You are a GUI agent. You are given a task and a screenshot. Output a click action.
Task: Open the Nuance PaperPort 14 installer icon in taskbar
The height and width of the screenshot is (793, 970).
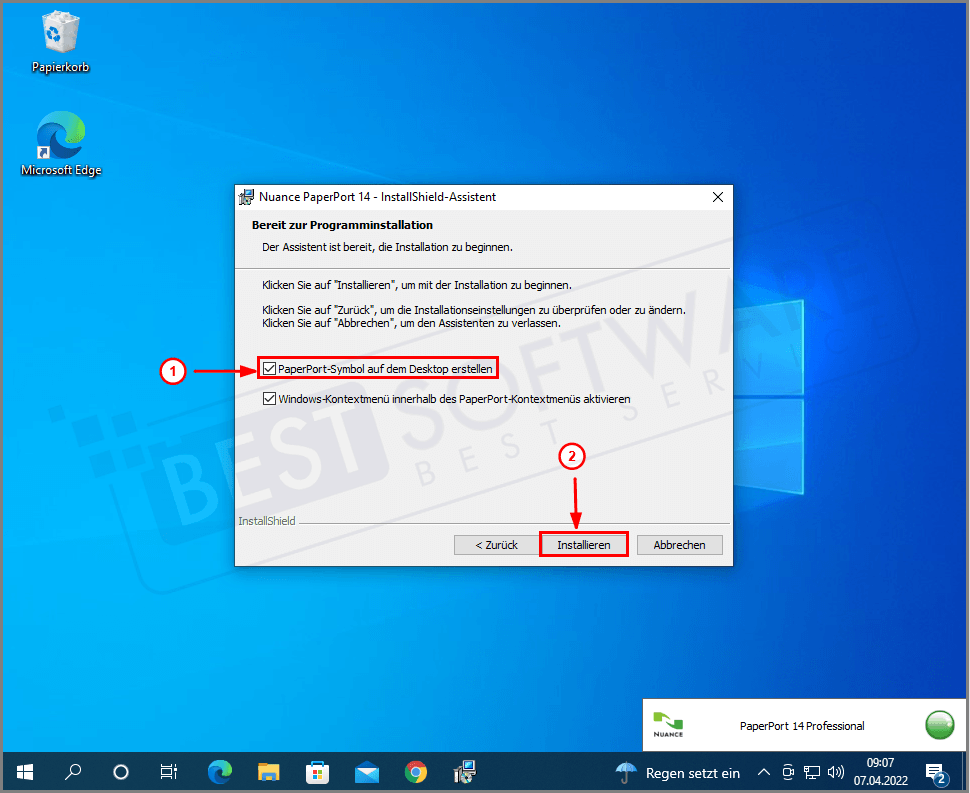point(465,772)
